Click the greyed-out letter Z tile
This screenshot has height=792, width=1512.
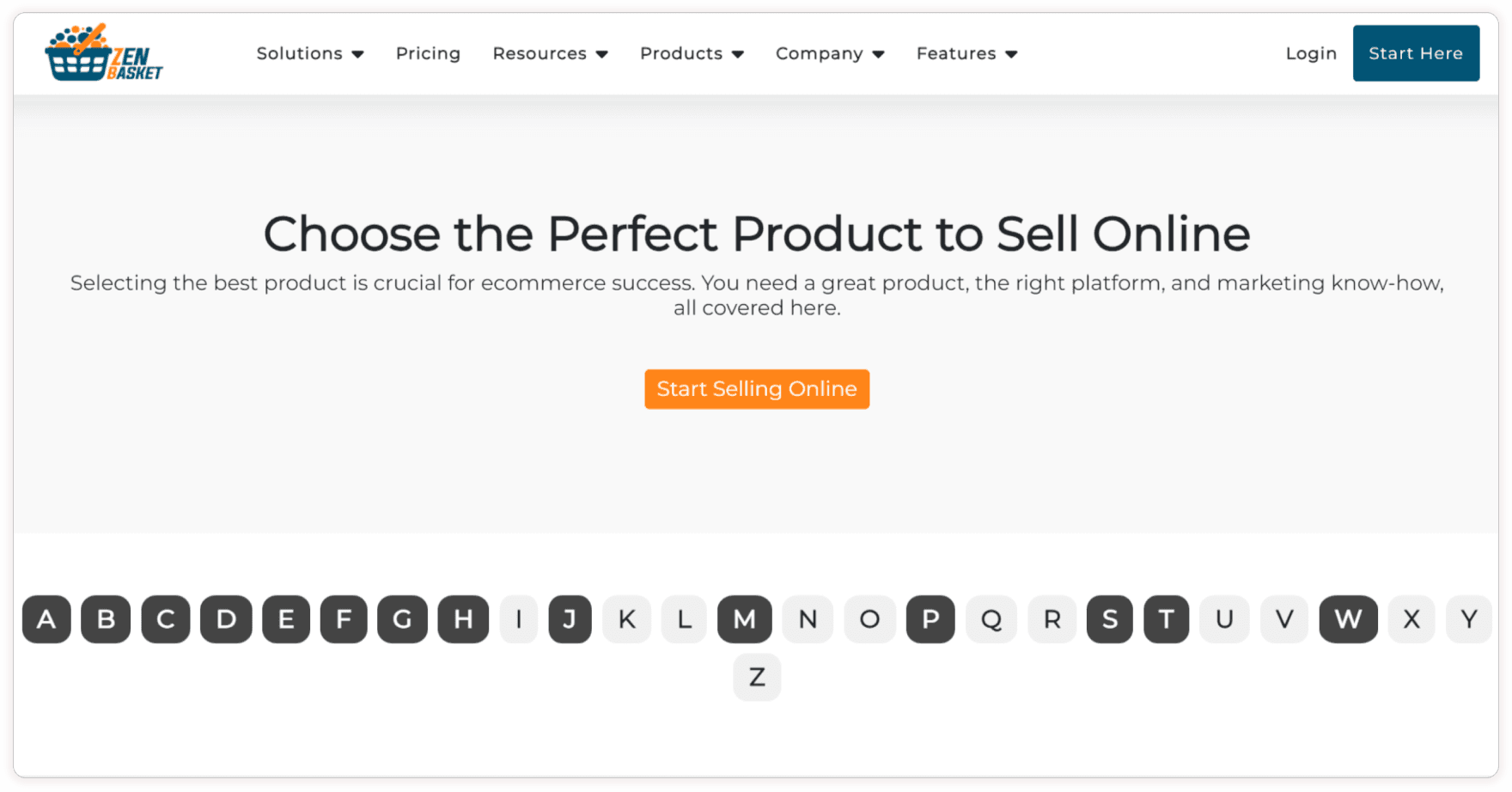[757, 677]
